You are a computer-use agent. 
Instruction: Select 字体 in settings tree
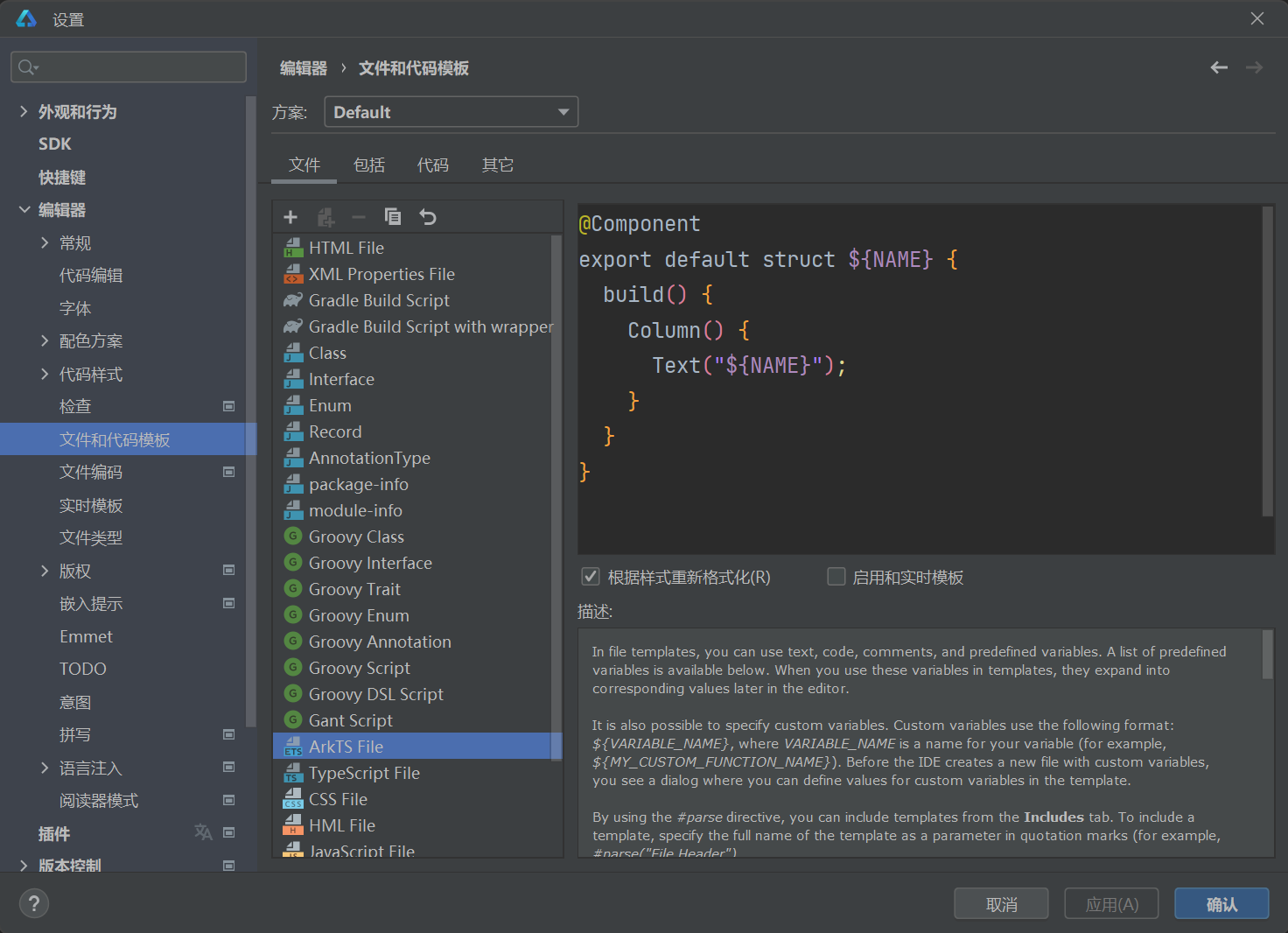(x=75, y=308)
